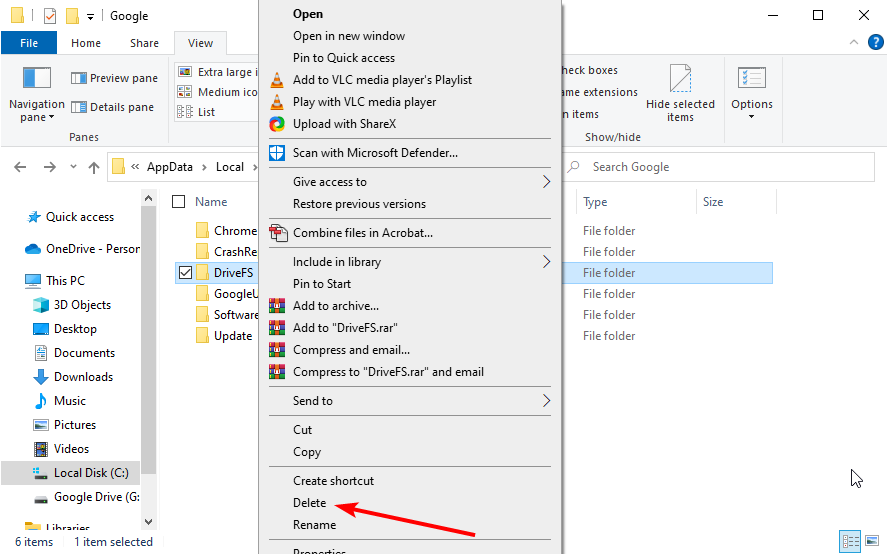Image resolution: width=888 pixels, height=554 pixels.
Task: Switch to large icons view in status bar
Action: (872, 541)
